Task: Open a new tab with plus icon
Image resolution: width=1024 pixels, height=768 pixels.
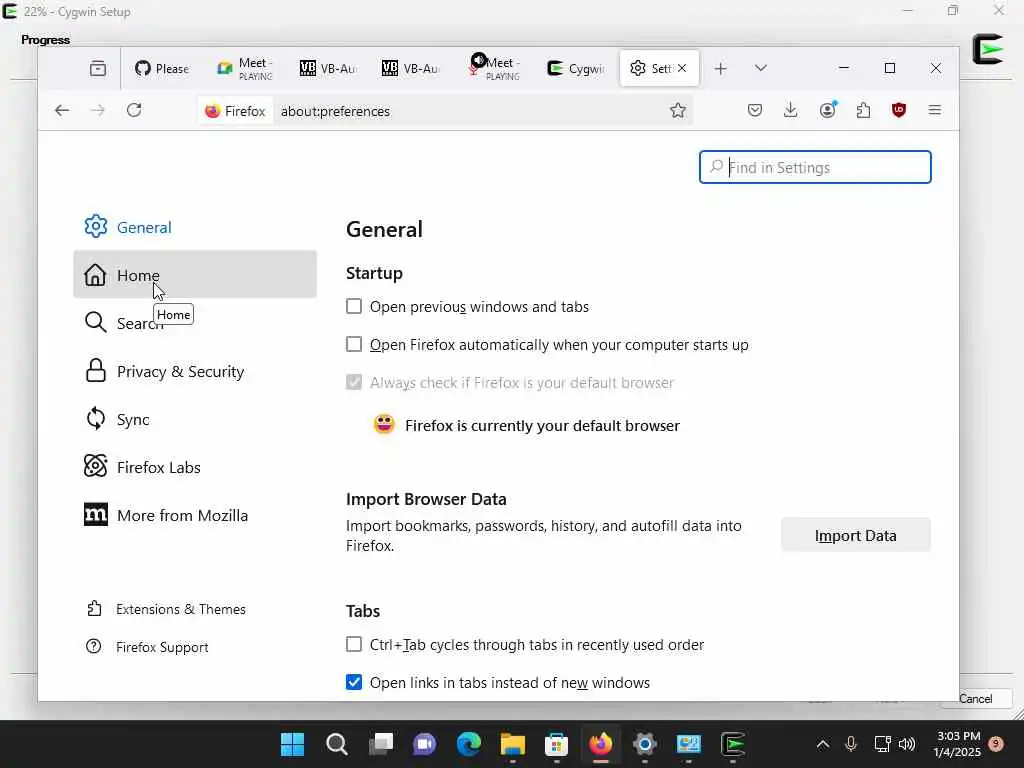Action: coord(720,69)
